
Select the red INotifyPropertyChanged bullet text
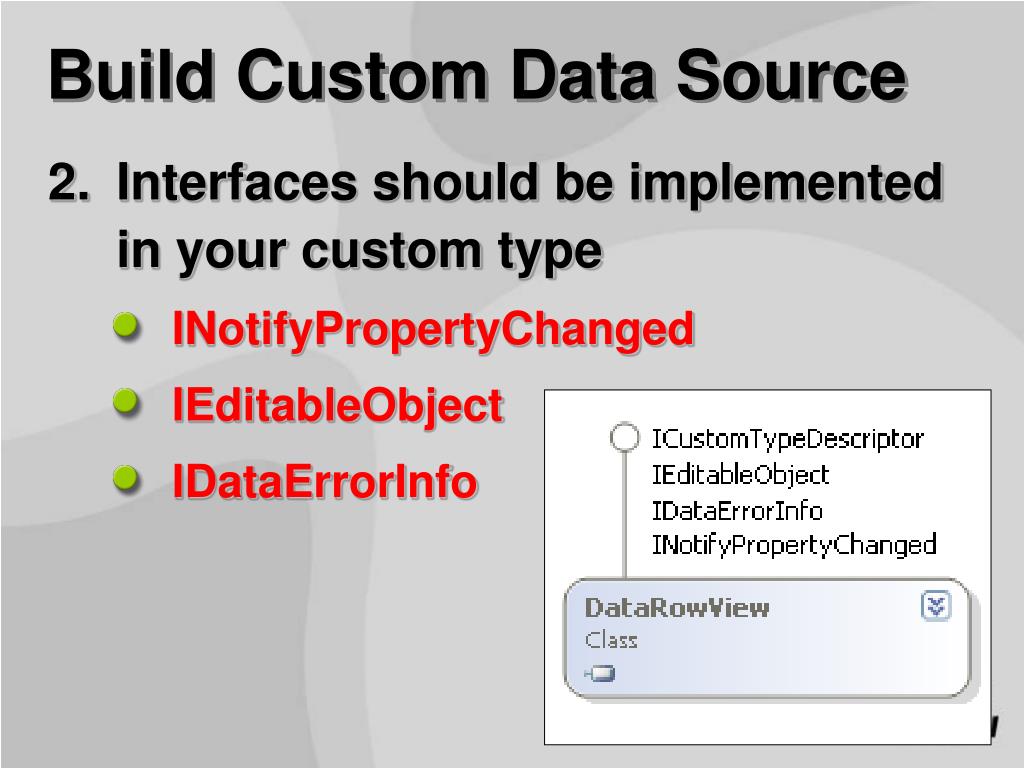tap(433, 329)
